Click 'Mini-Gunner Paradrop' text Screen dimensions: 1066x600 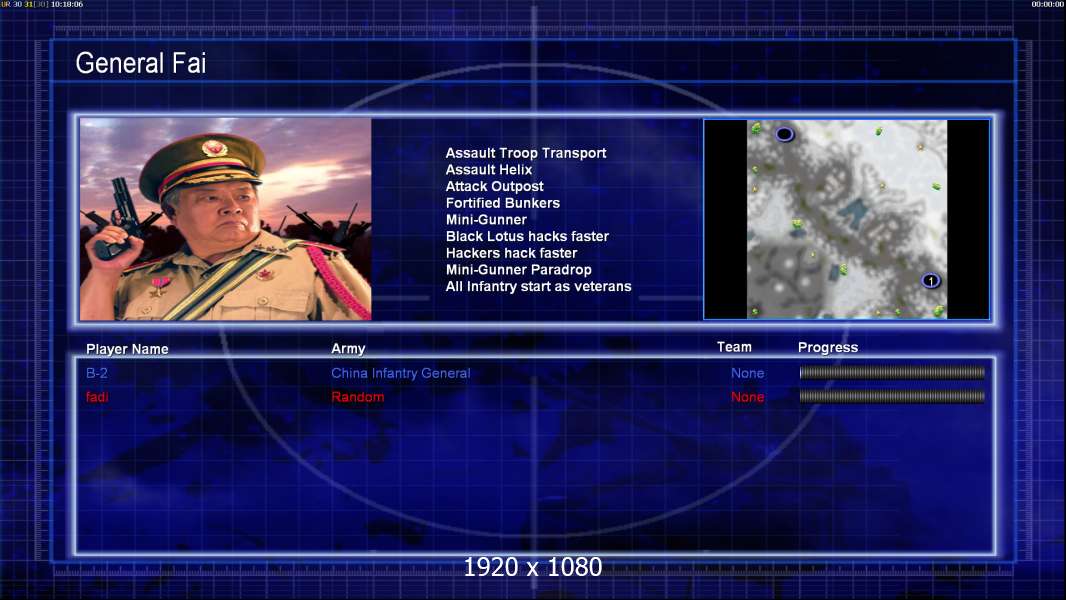click(x=518, y=270)
